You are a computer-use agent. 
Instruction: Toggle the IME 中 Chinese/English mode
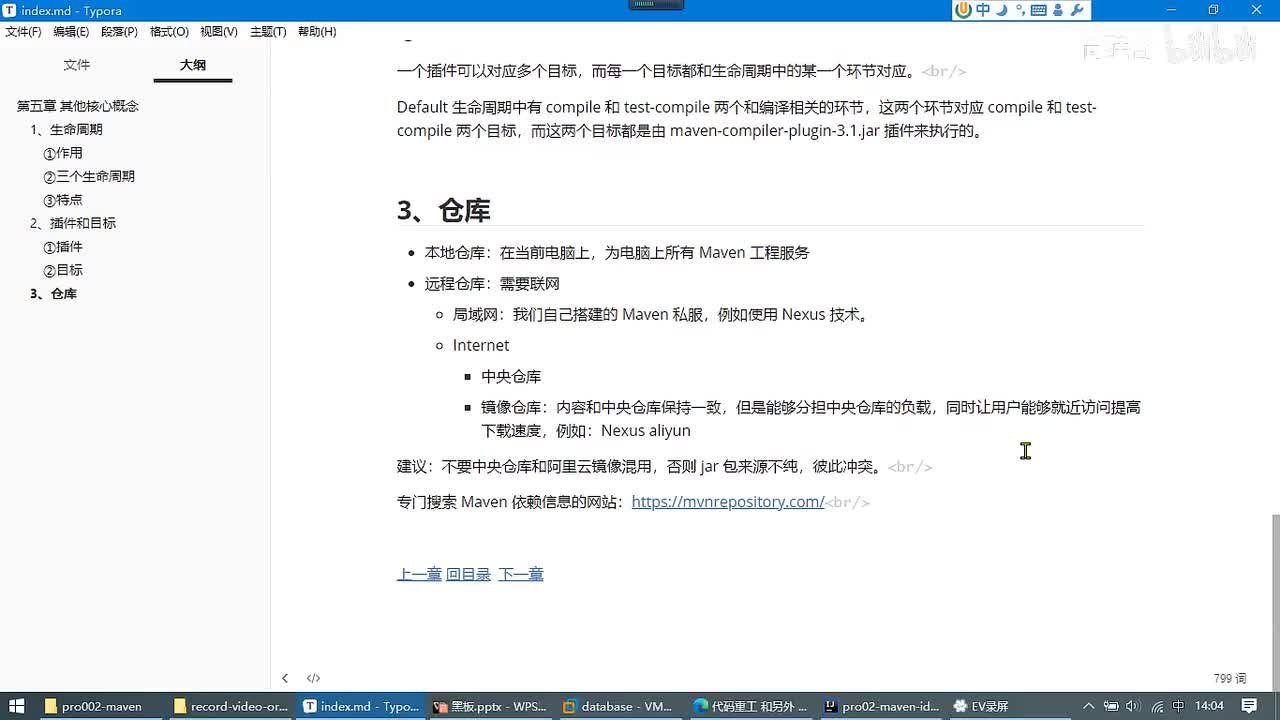pyautogui.click(x=983, y=10)
